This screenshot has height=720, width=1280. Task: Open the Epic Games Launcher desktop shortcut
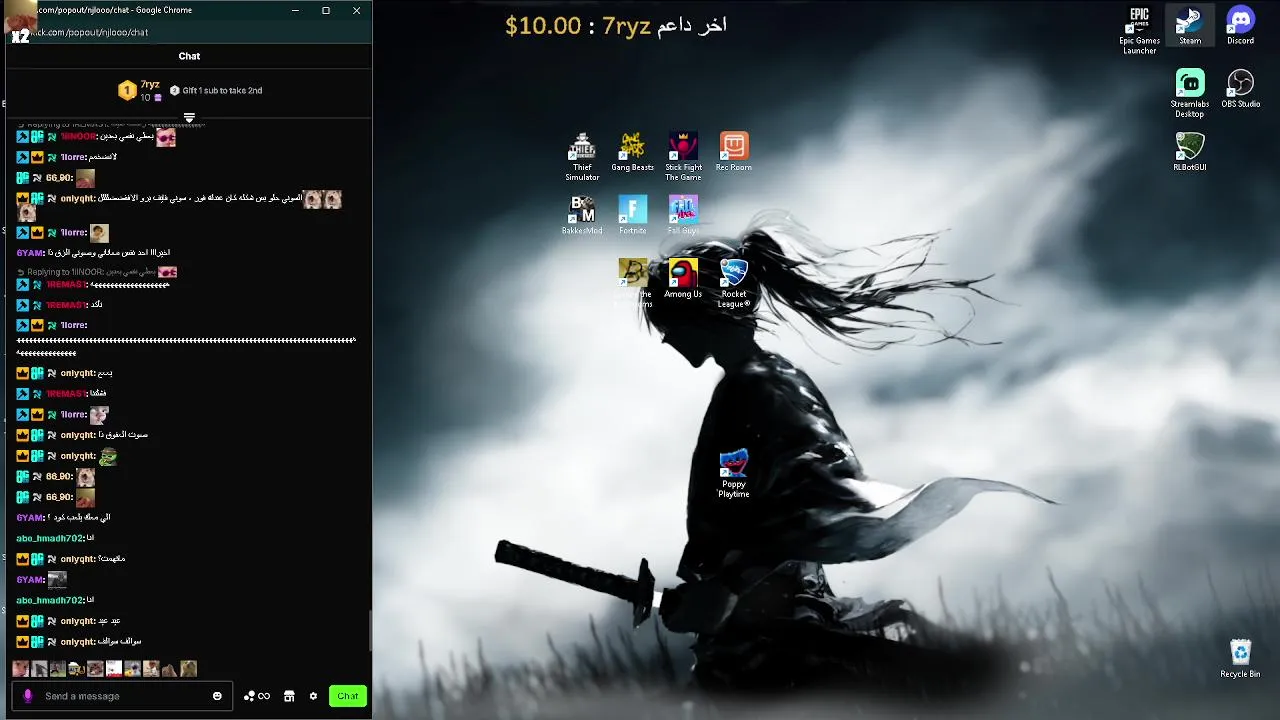point(1139,30)
